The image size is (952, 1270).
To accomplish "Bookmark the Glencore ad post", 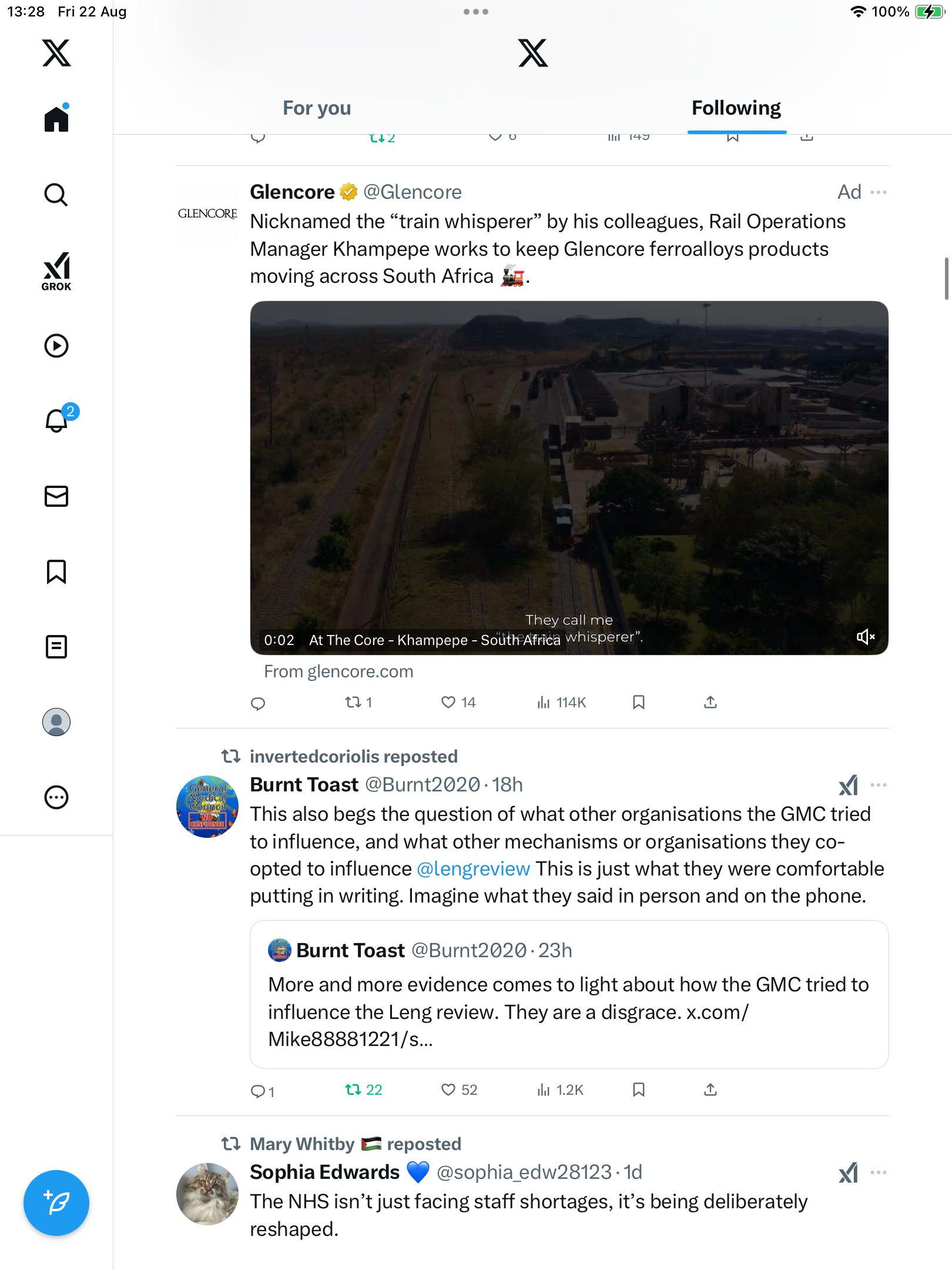I will (x=639, y=702).
